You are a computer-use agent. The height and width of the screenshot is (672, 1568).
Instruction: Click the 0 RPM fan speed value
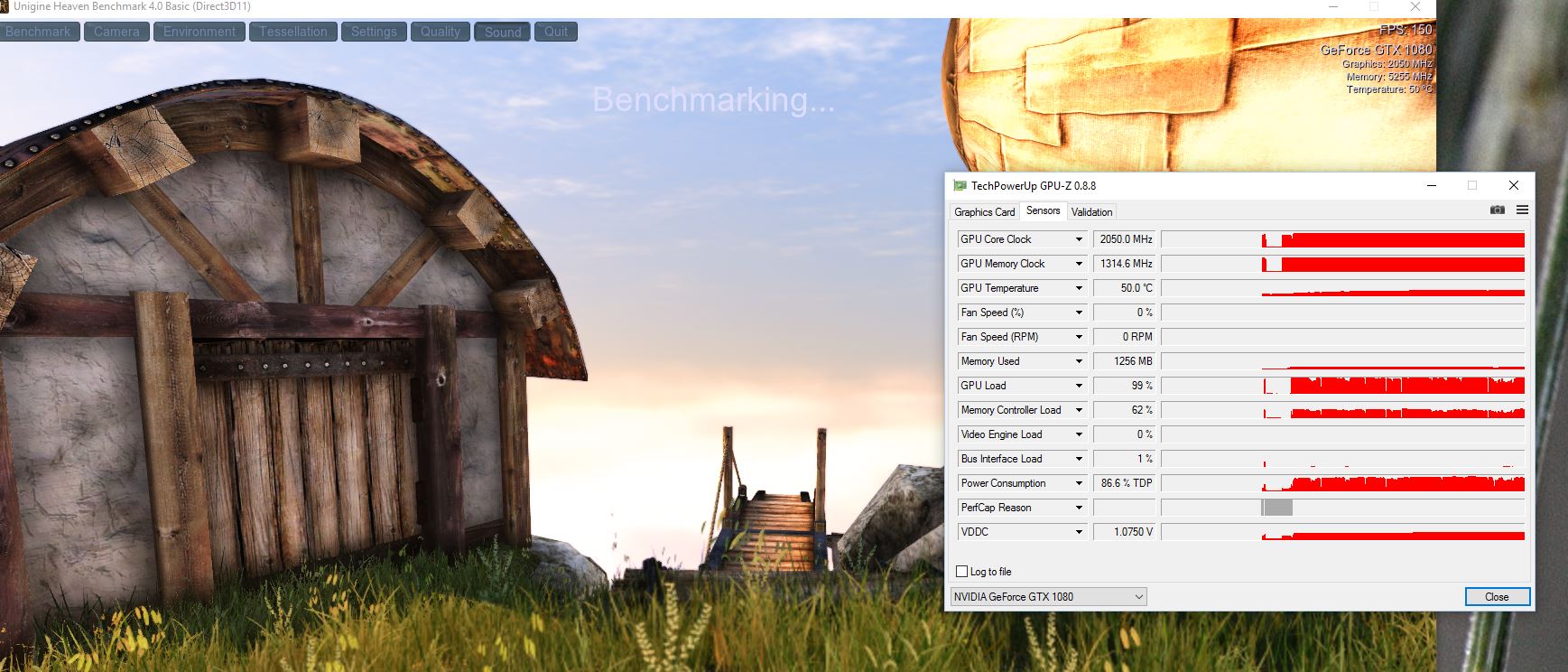pos(1125,337)
